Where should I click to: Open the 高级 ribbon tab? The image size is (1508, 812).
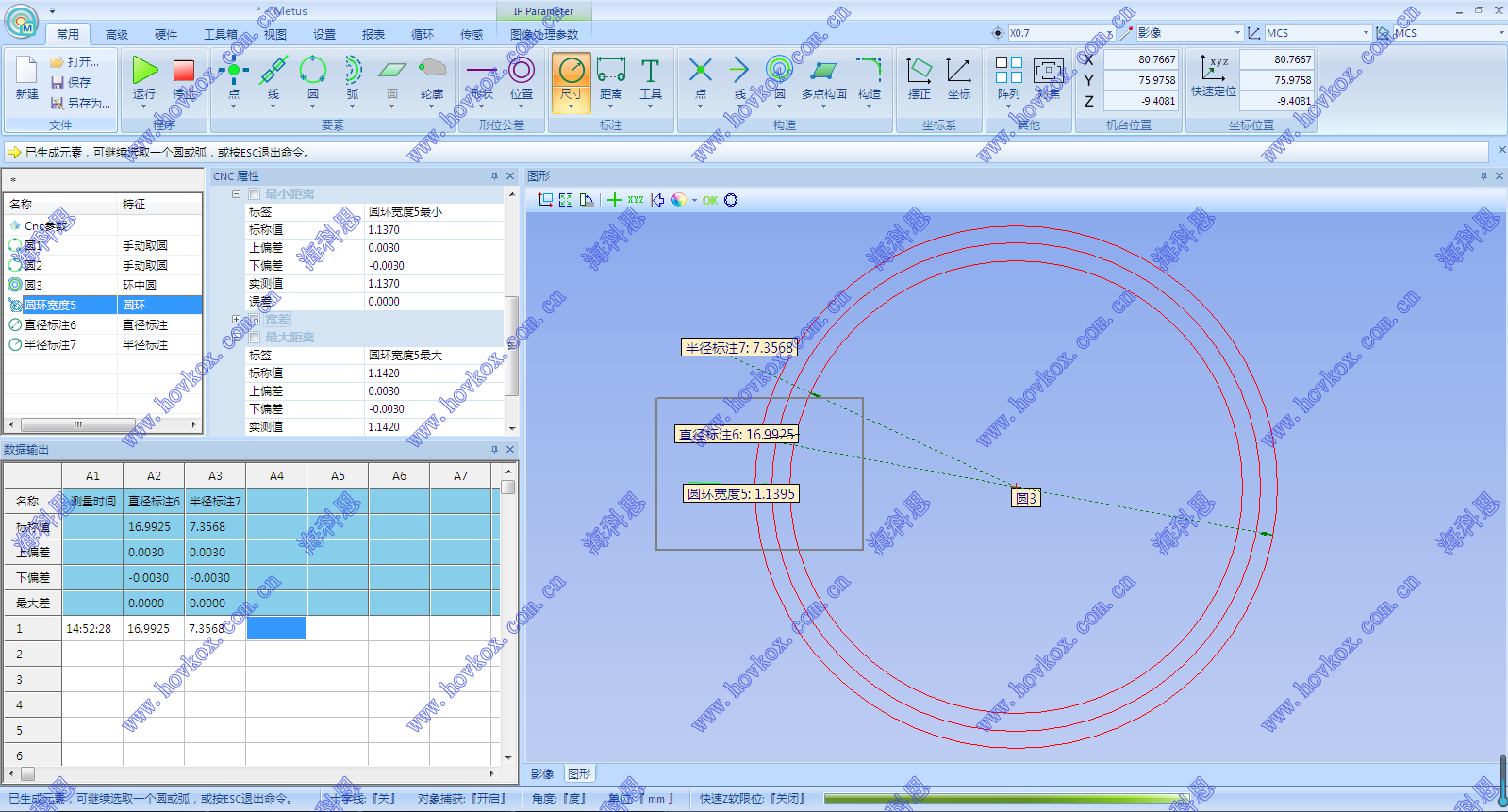pyautogui.click(x=117, y=35)
